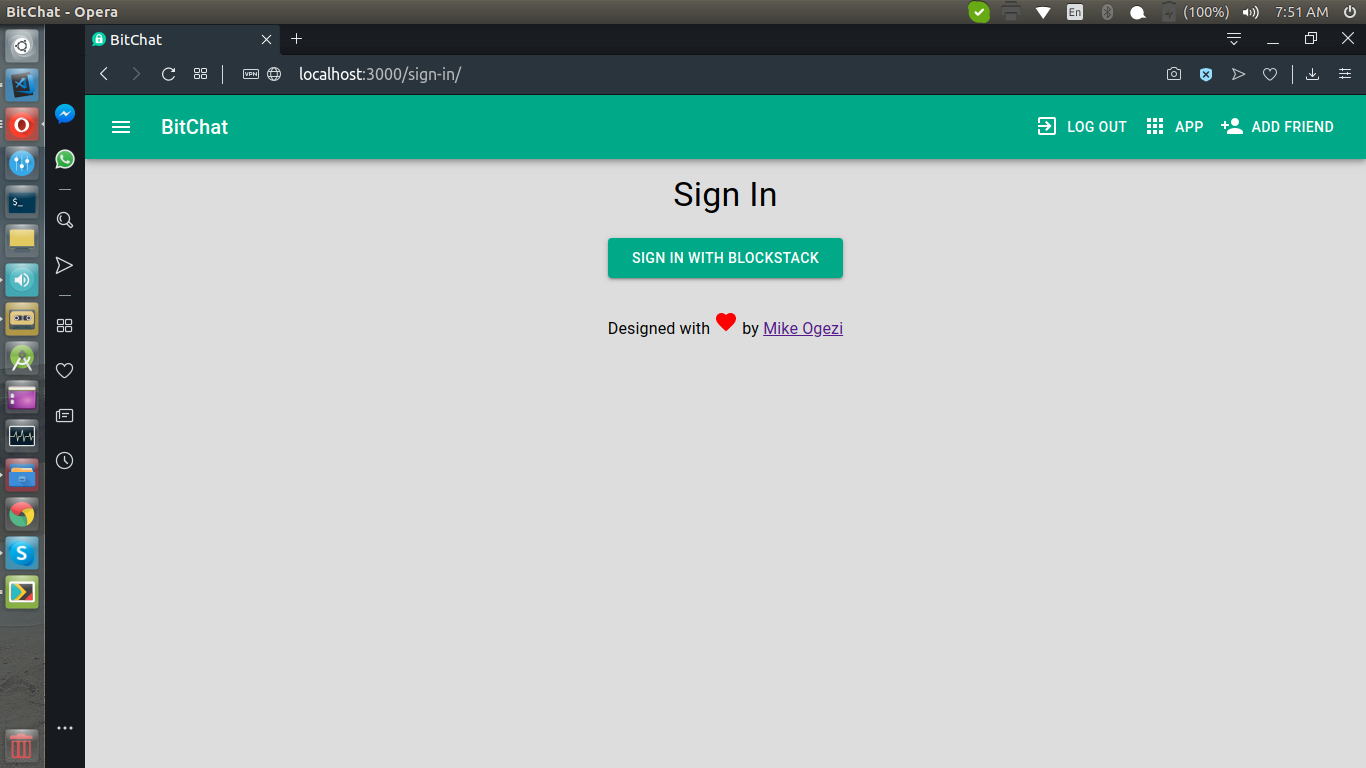Click the VPN badge in the address bar

point(251,74)
